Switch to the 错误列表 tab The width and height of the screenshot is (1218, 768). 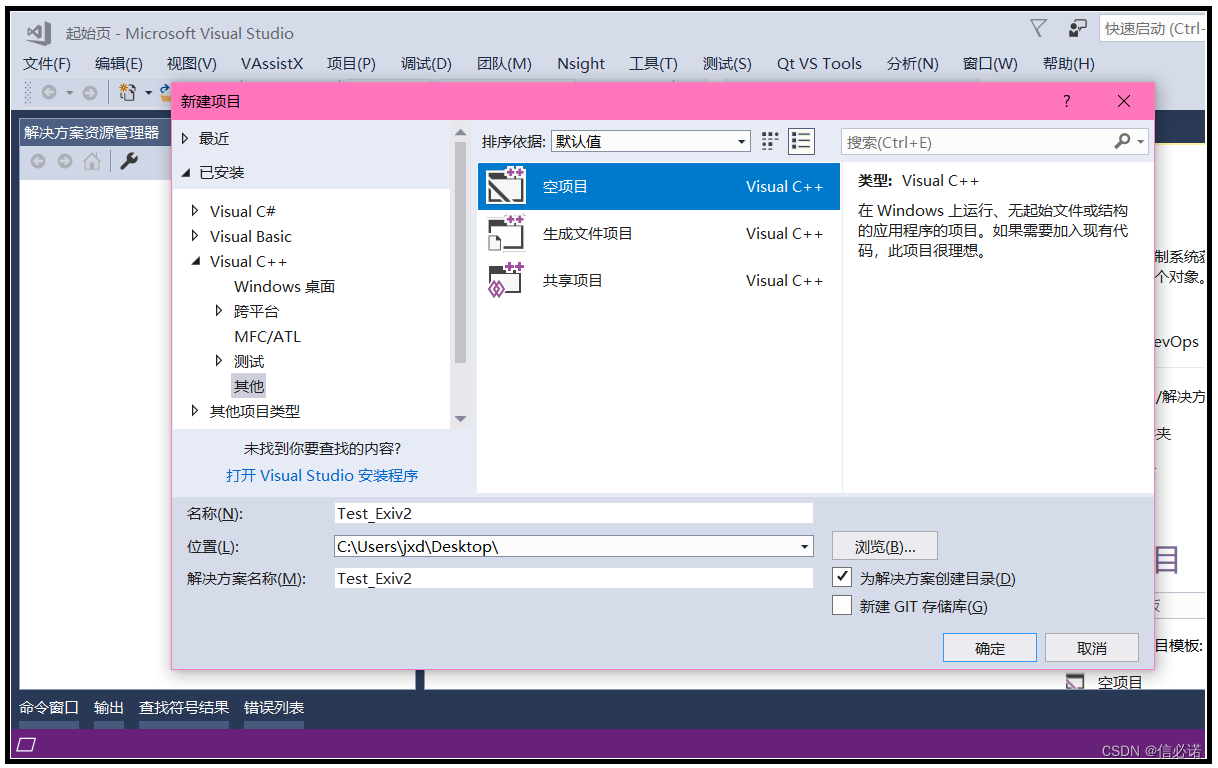click(x=274, y=707)
